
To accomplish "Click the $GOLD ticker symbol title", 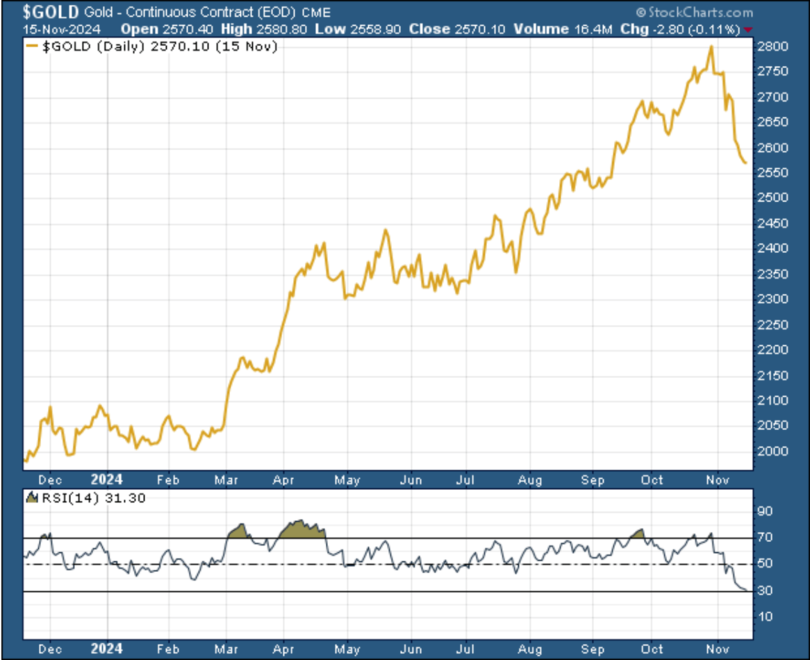I will (x=51, y=11).
